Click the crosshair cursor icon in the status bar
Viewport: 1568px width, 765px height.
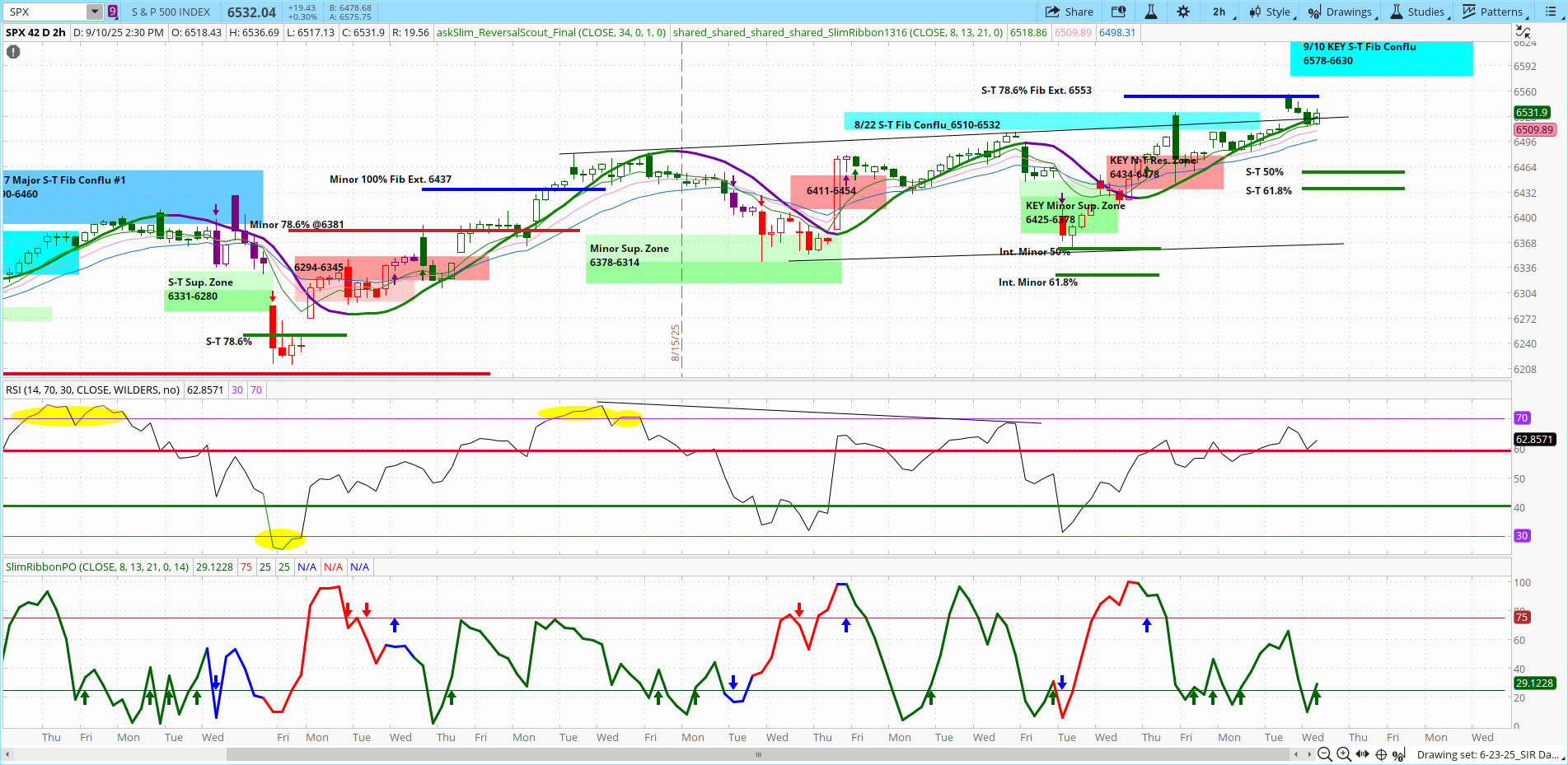pyautogui.click(x=1381, y=754)
